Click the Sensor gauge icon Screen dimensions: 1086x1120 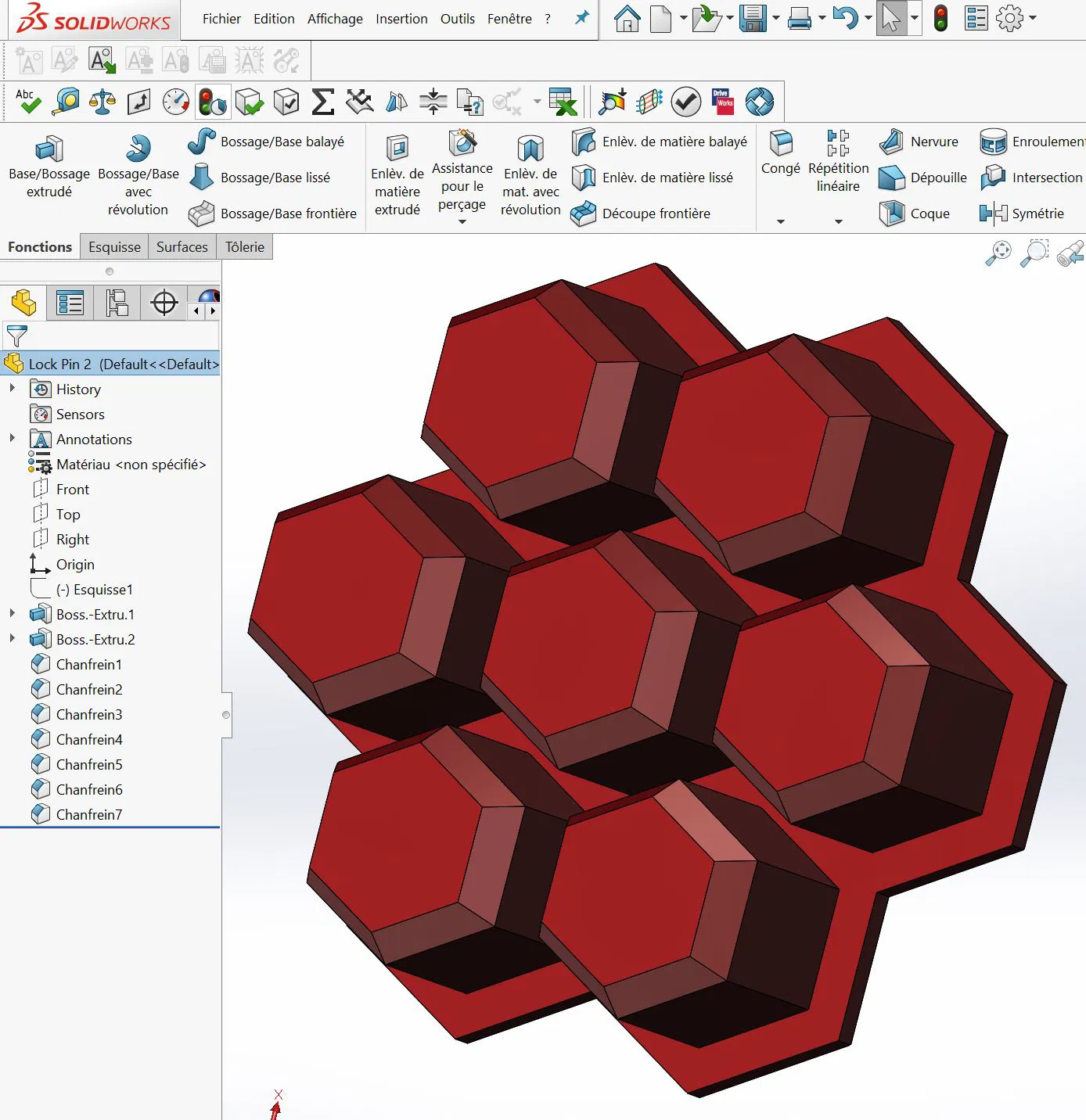pyautogui.click(x=176, y=102)
